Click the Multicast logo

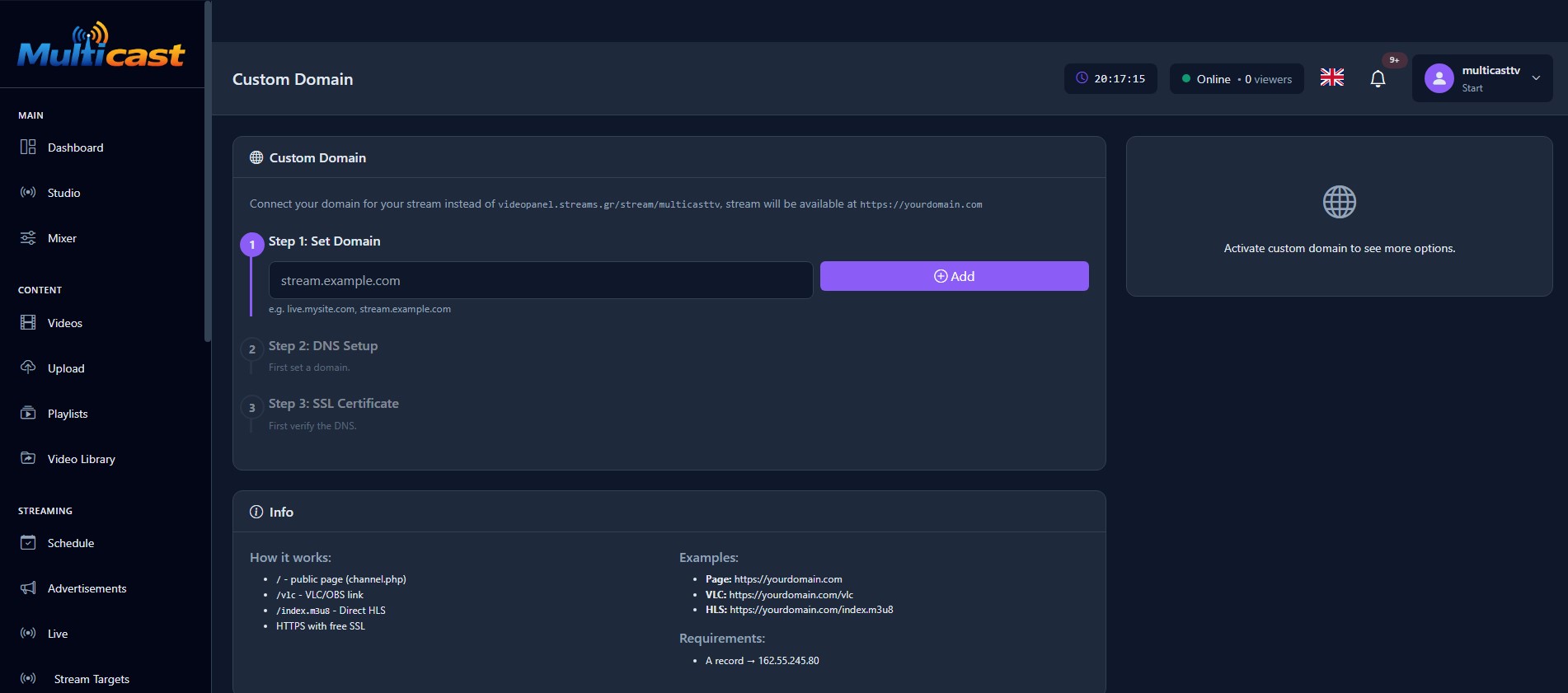tap(101, 45)
